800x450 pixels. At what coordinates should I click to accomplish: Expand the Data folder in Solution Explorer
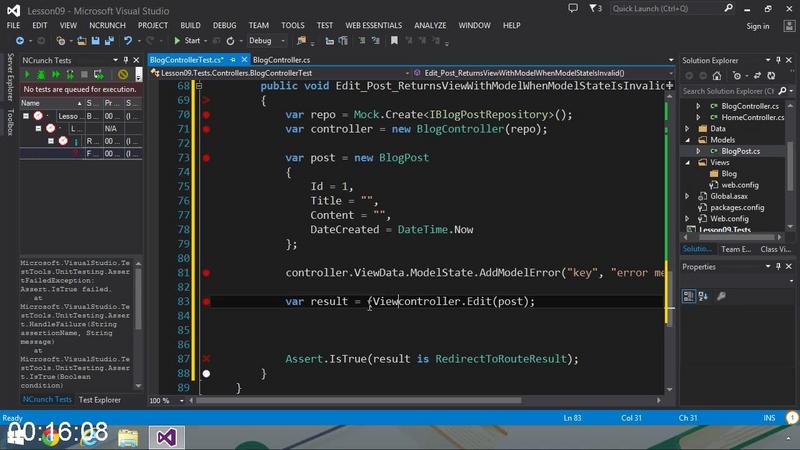(687, 129)
